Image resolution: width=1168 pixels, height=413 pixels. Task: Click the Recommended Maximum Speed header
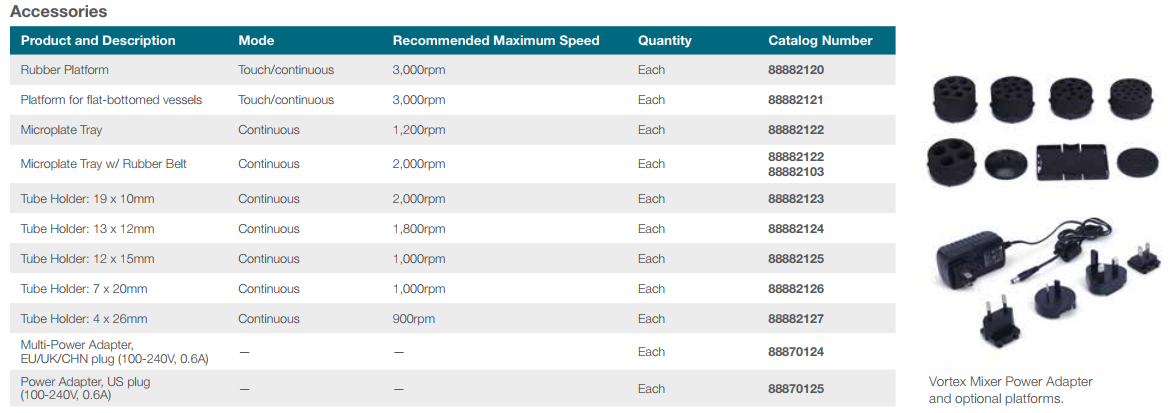tap(496, 41)
